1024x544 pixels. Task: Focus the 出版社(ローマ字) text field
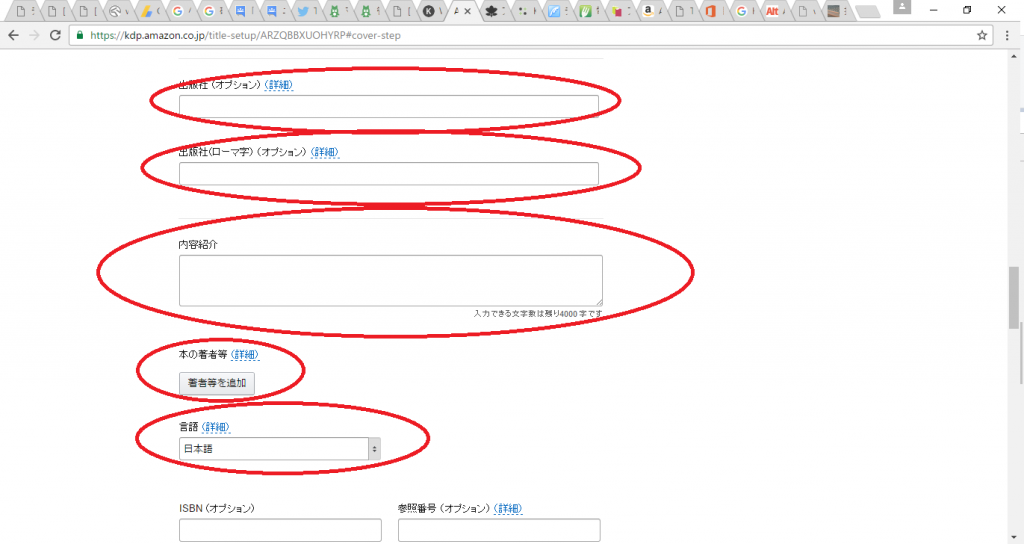click(x=389, y=174)
